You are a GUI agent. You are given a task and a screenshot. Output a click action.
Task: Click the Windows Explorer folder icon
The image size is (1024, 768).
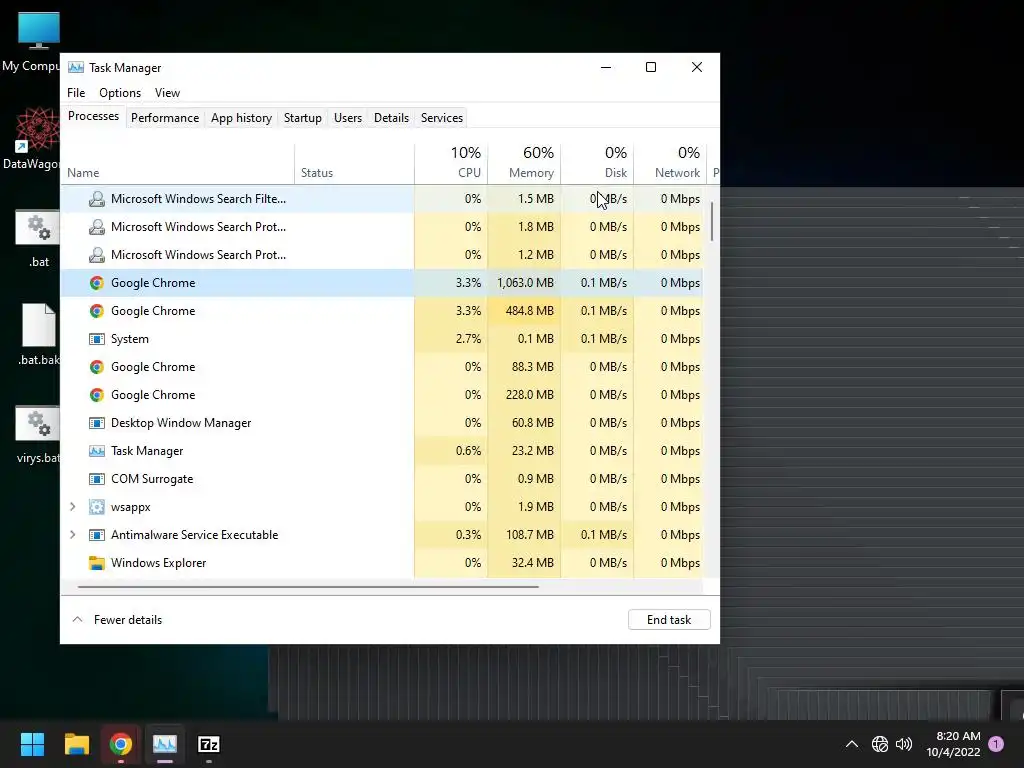(x=97, y=563)
